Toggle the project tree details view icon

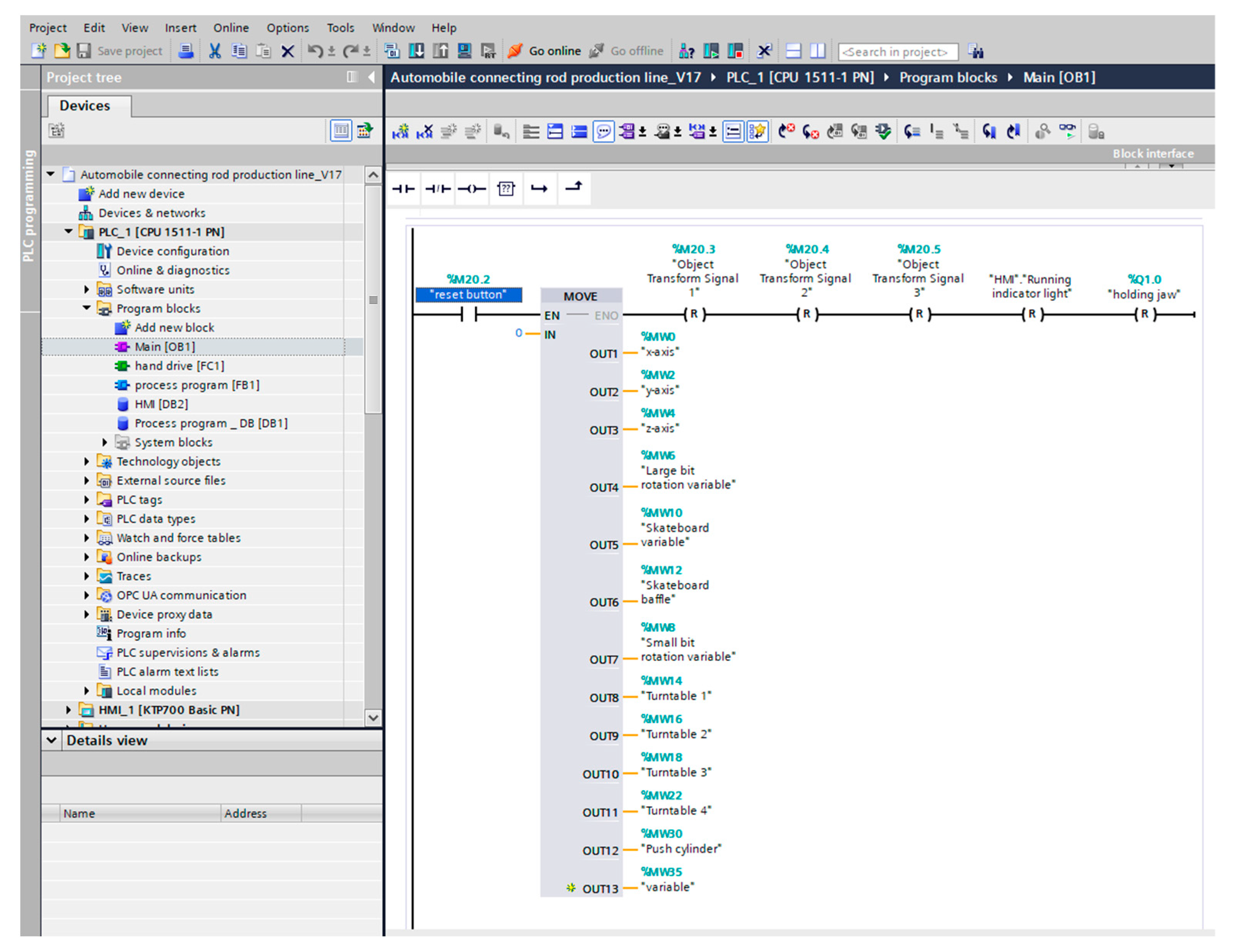tap(341, 131)
